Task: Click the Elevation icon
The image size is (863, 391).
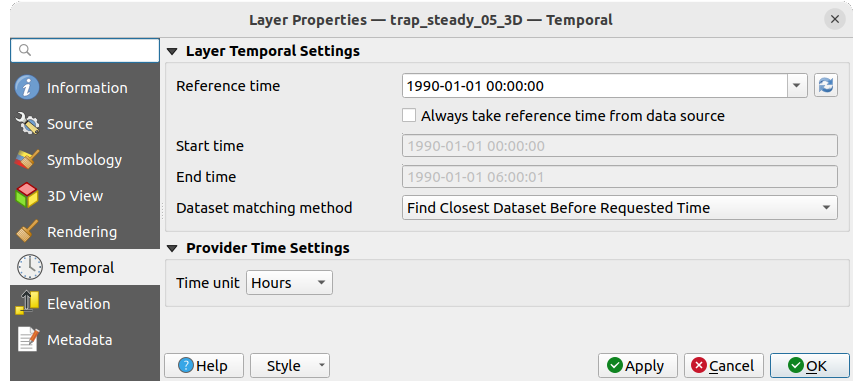Action: pyautogui.click(x=27, y=303)
